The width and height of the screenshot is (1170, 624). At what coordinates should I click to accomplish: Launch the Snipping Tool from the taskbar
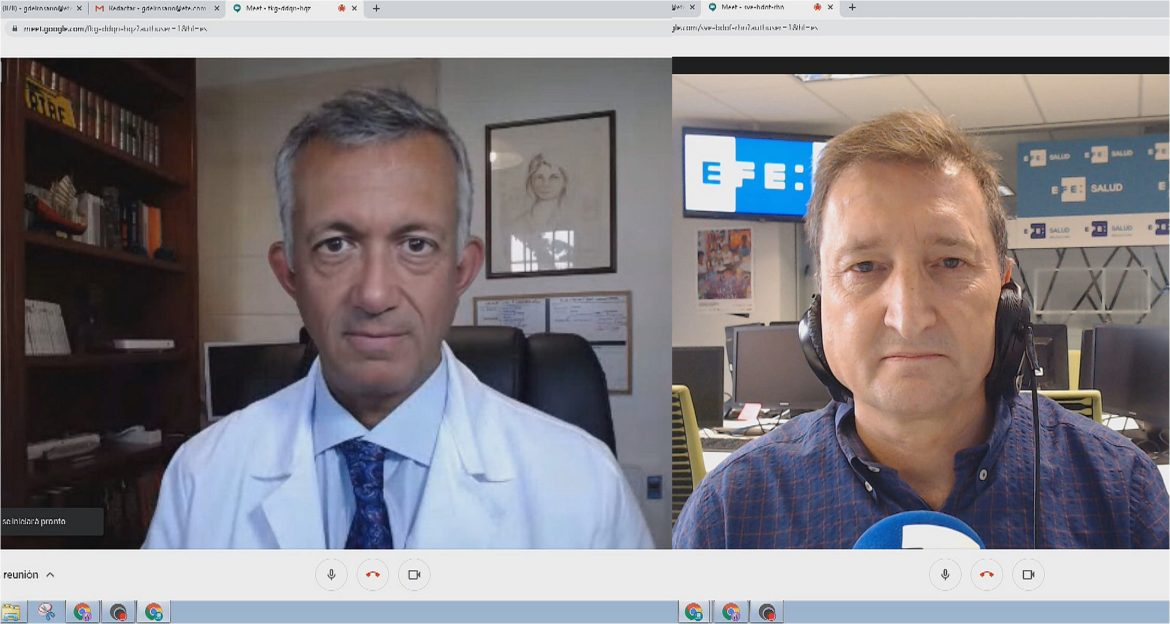click(x=47, y=612)
